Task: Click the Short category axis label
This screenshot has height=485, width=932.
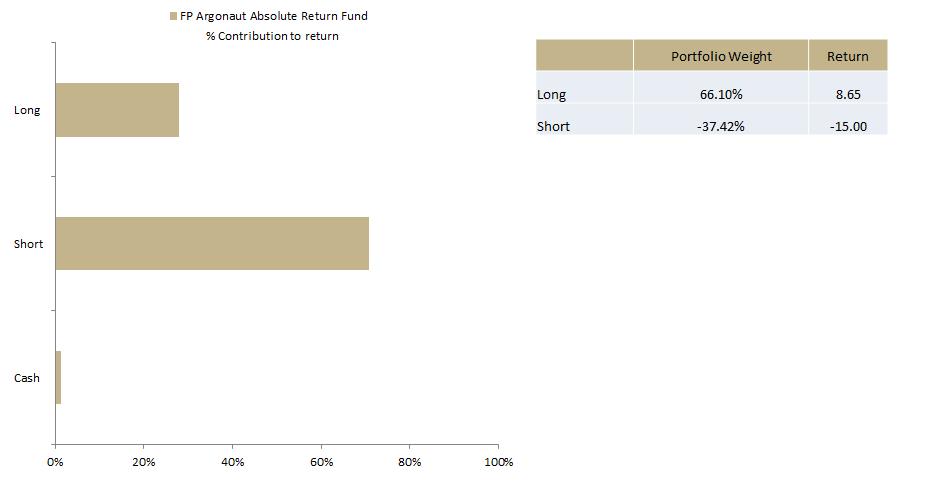Action: pyautogui.click(x=28, y=244)
